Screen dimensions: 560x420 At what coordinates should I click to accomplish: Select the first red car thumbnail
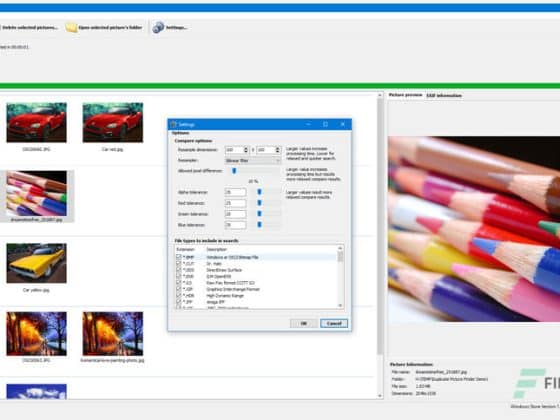pos(36,122)
